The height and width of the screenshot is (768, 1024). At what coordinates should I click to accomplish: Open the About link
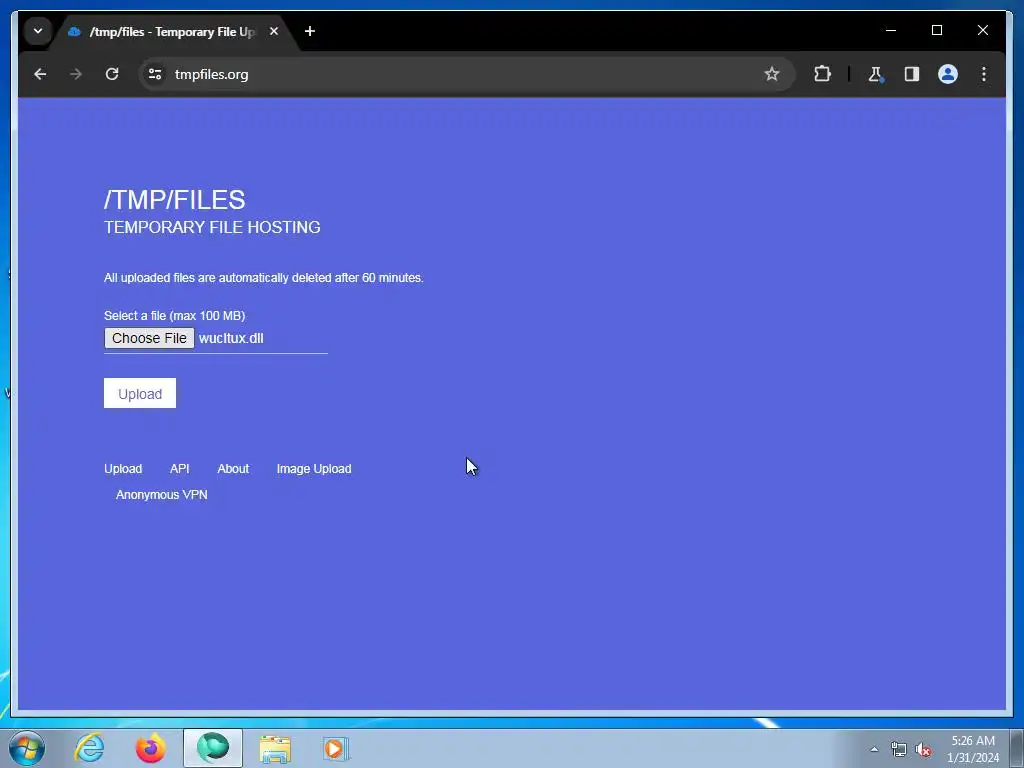tap(233, 469)
